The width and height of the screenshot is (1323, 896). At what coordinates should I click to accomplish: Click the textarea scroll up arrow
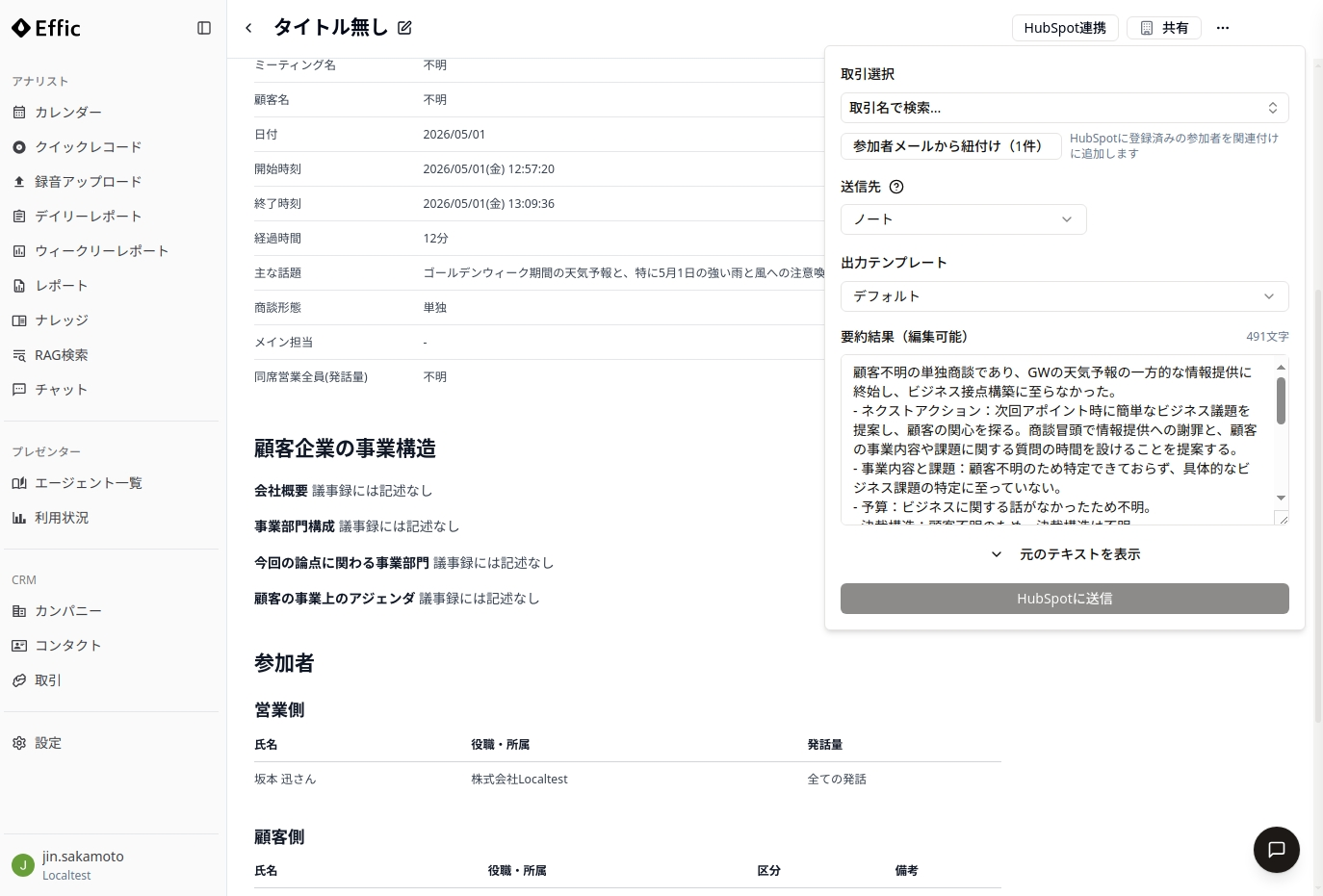1281,367
